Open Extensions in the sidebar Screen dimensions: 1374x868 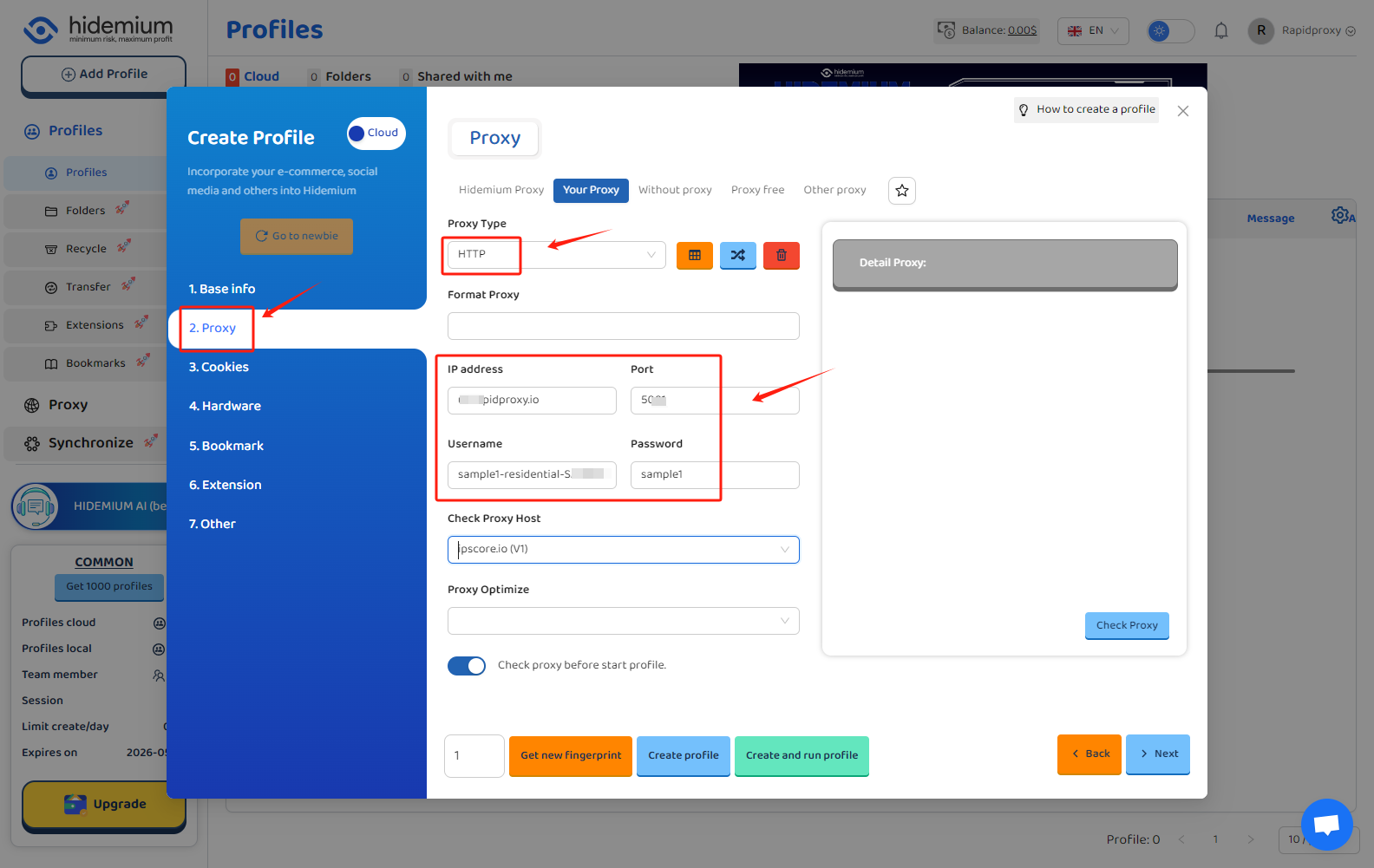click(85, 325)
